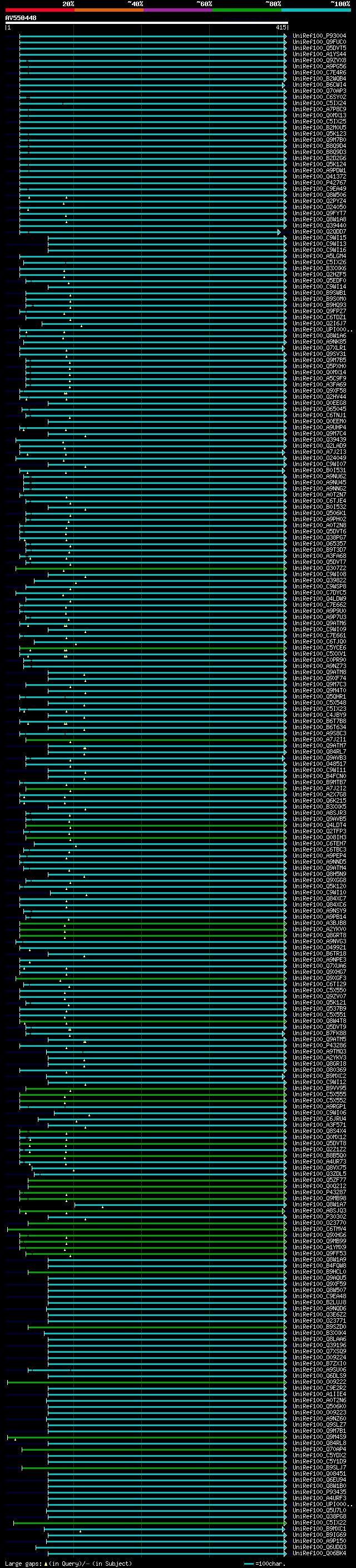Image resolution: width=356 pixels, height=1568 pixels.
Task: Select the UniRef100_Q4LDW9 label
Action: tap(319, 599)
